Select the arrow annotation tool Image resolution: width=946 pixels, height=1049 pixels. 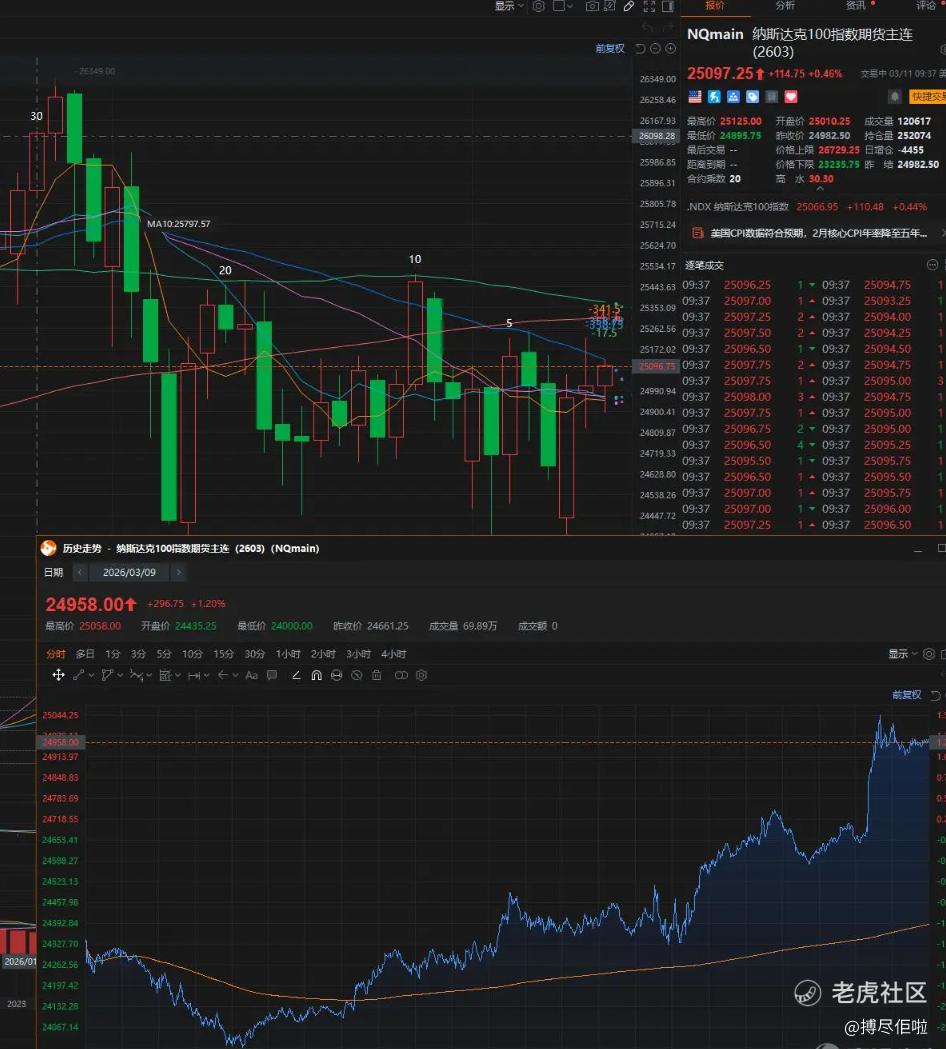(x=223, y=675)
